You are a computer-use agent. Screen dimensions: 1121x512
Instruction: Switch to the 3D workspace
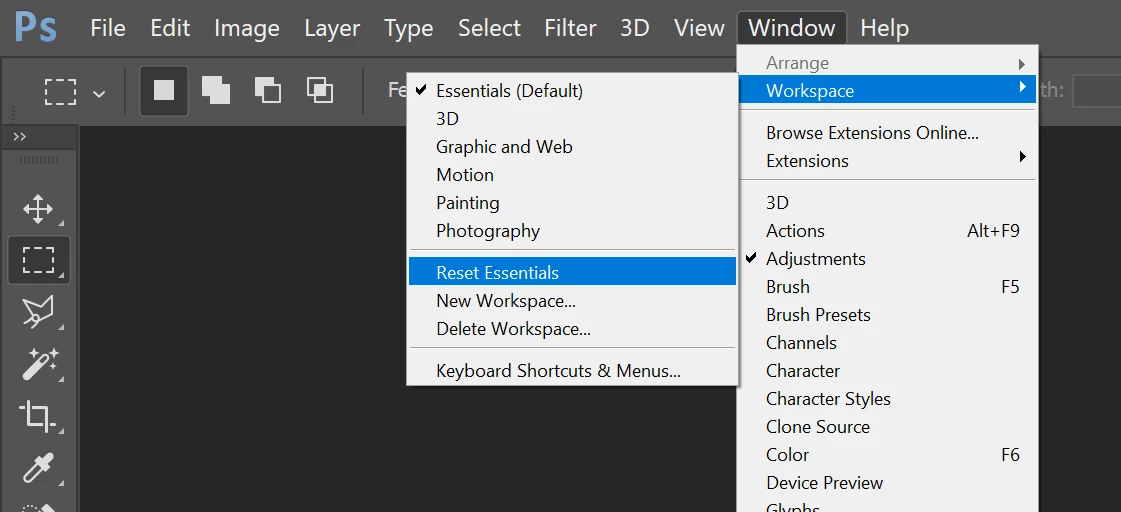572,119
